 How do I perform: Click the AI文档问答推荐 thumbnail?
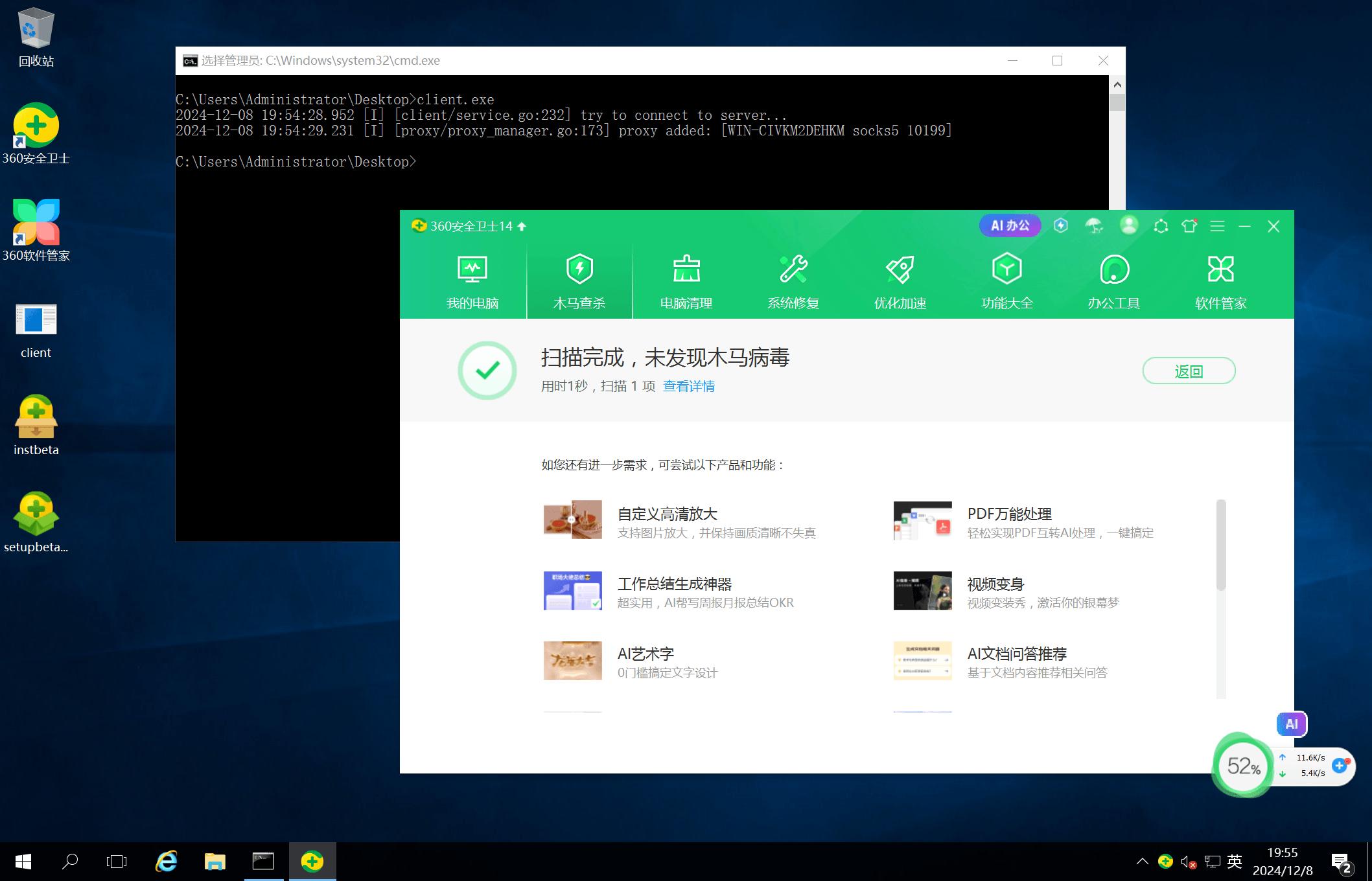pos(923,660)
